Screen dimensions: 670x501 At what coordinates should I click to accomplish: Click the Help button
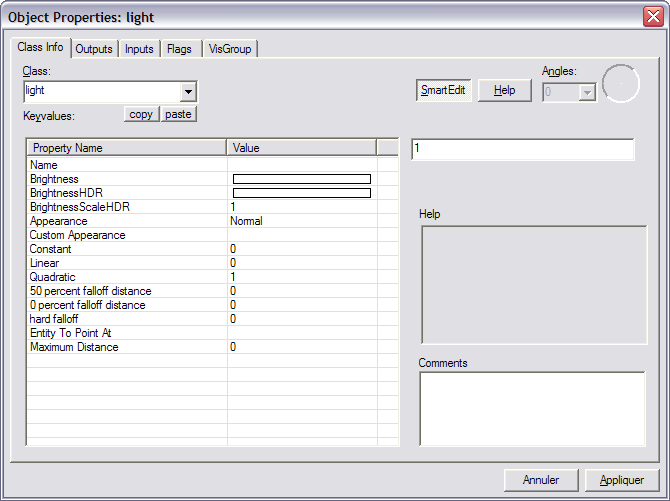pos(505,90)
